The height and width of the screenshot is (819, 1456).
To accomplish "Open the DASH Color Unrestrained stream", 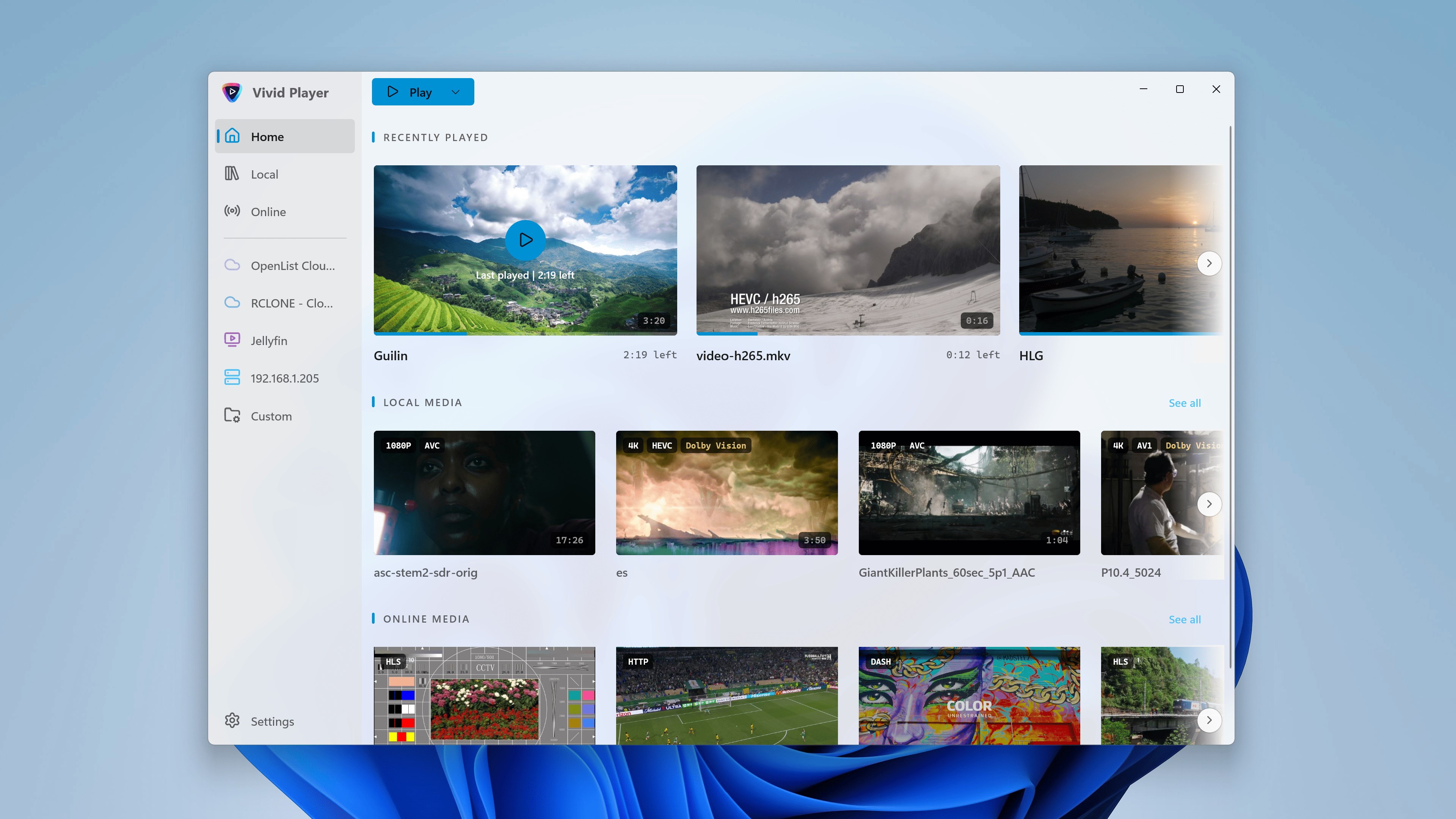I will point(970,696).
